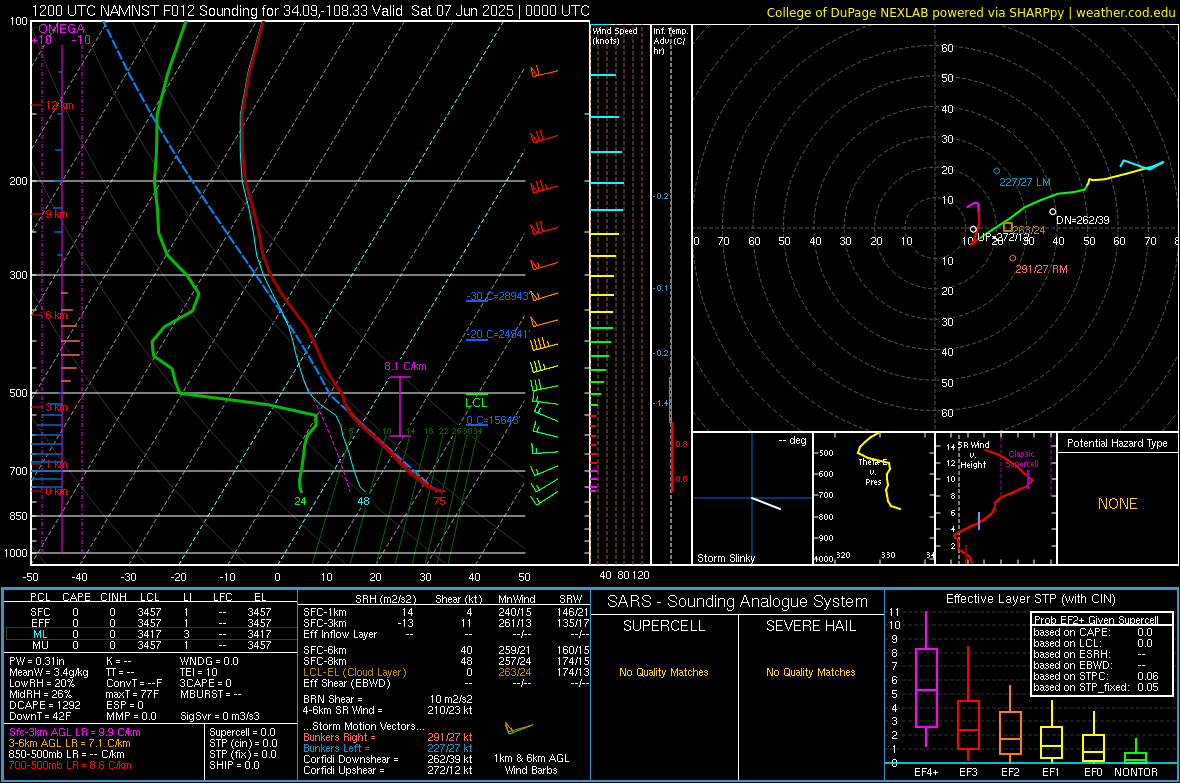Click the 6 km height marker
This screenshot has height=783, width=1180.
56,315
